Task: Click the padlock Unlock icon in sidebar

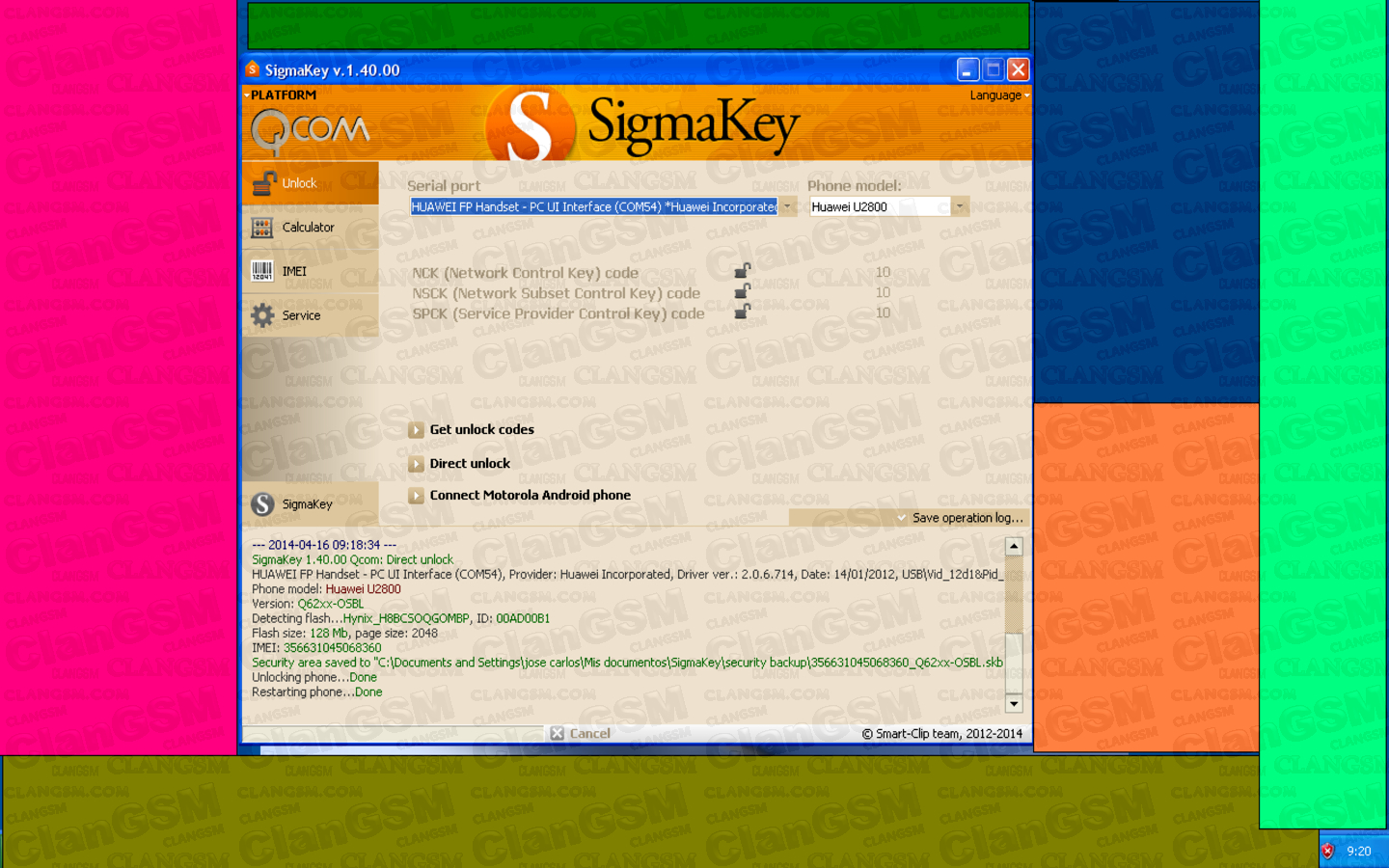Action: point(263,183)
